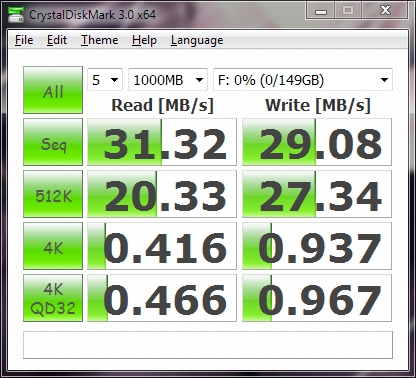The width and height of the screenshot is (416, 378).
Task: Select the 512K read result 20.33
Action: click(162, 194)
